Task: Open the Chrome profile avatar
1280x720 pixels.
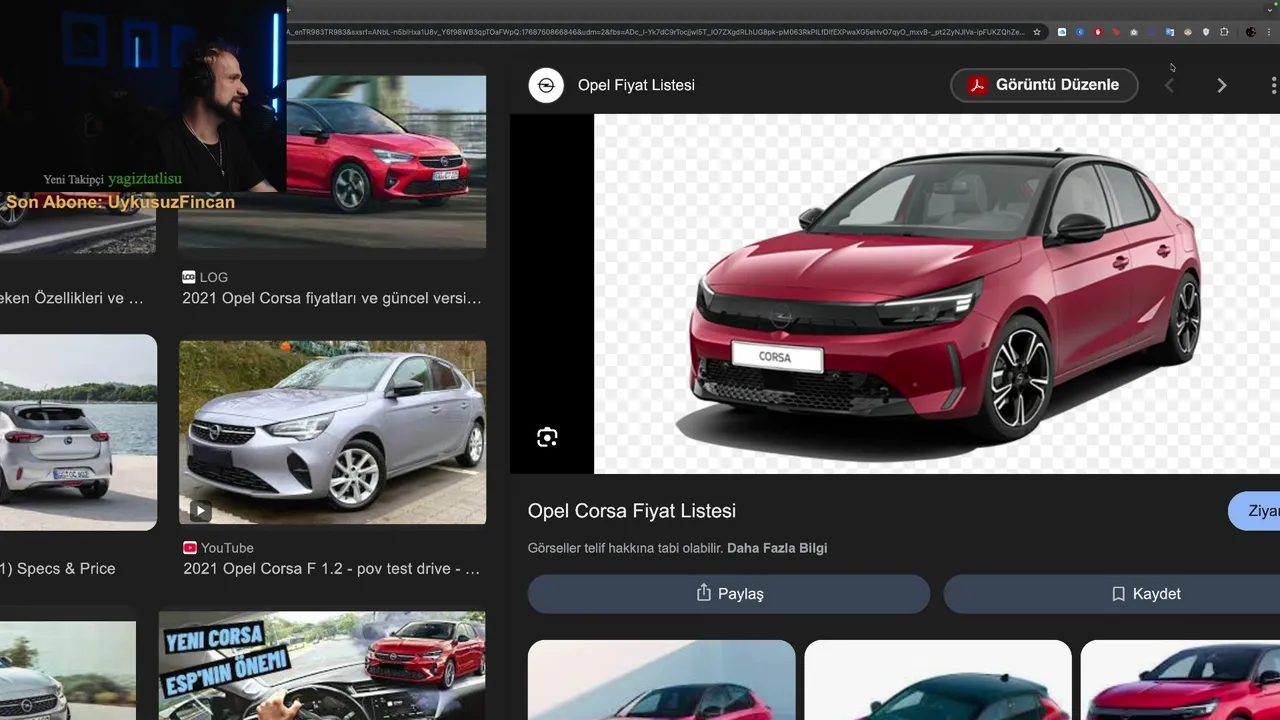Action: click(x=1251, y=32)
